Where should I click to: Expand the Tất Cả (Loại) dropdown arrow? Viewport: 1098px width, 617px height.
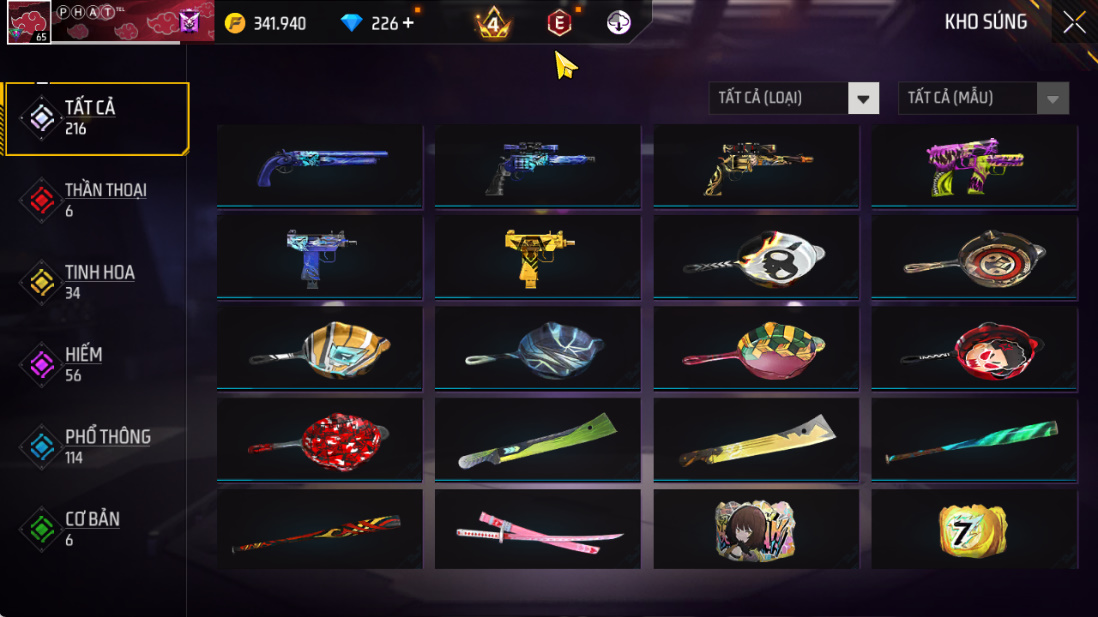pos(863,98)
